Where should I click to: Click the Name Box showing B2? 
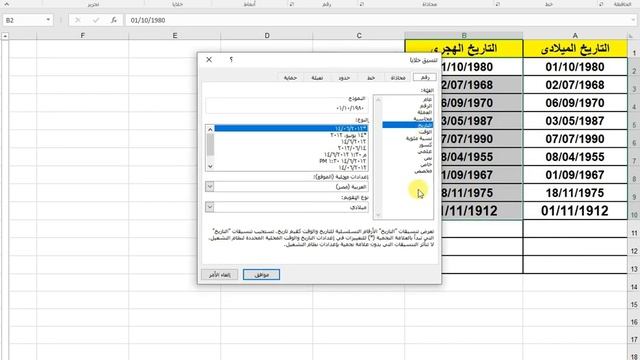click(24, 20)
